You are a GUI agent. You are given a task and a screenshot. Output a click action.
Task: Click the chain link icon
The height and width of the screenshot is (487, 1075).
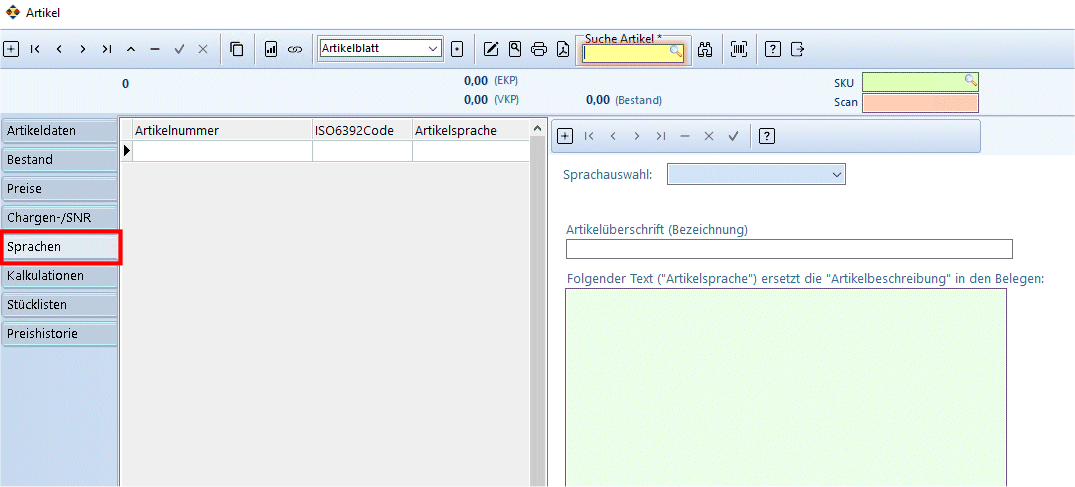click(295, 49)
